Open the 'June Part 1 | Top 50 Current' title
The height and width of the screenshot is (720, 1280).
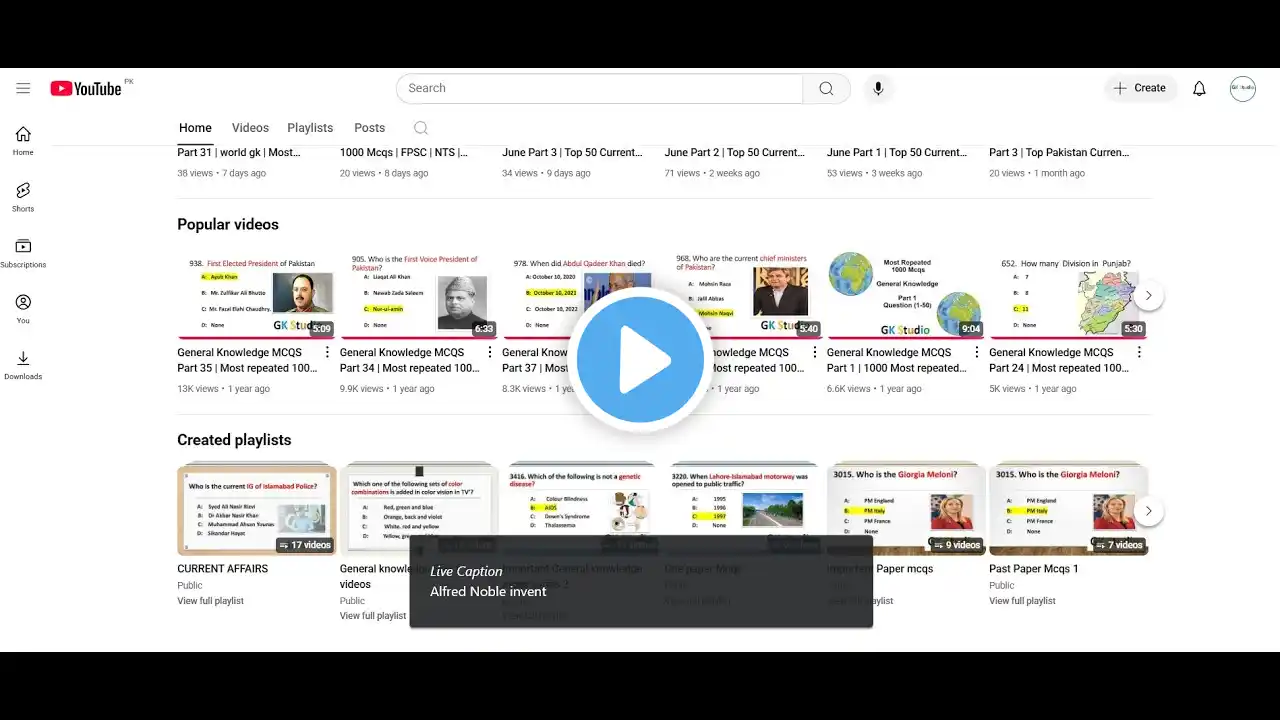pyautogui.click(x=897, y=153)
